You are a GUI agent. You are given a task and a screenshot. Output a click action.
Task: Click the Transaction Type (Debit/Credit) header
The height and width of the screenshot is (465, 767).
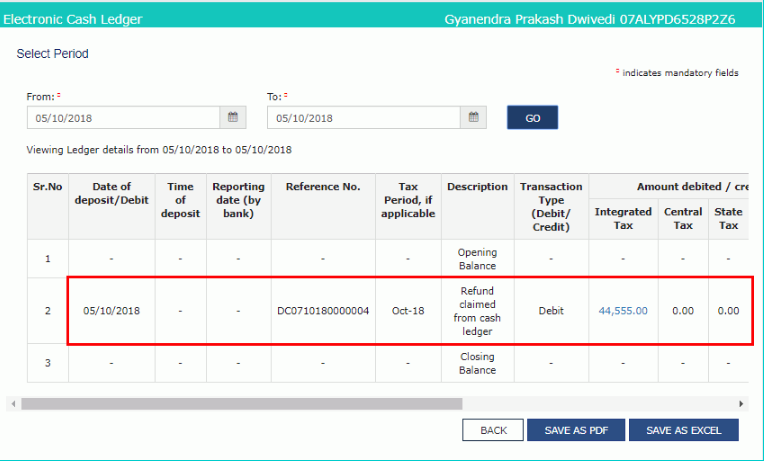click(551, 207)
